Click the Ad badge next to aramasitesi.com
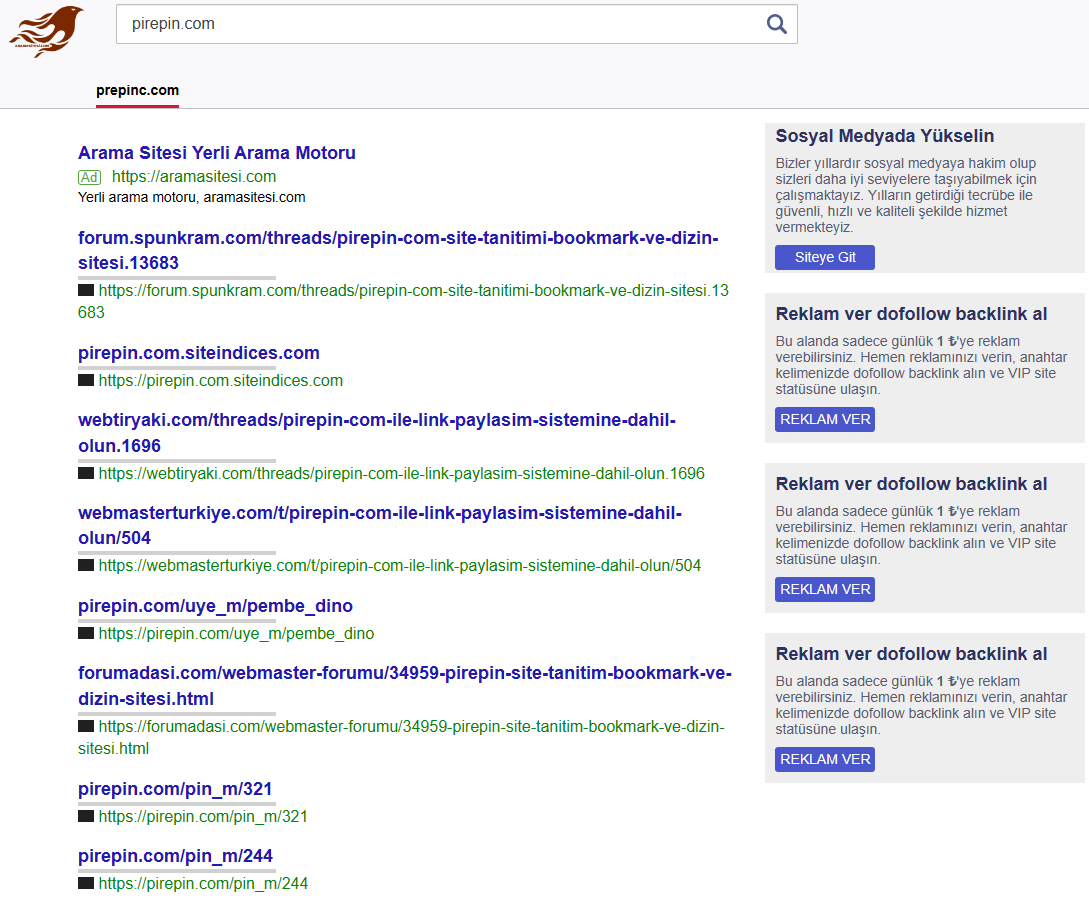Viewport: 1089px width, 907px height. (x=90, y=177)
